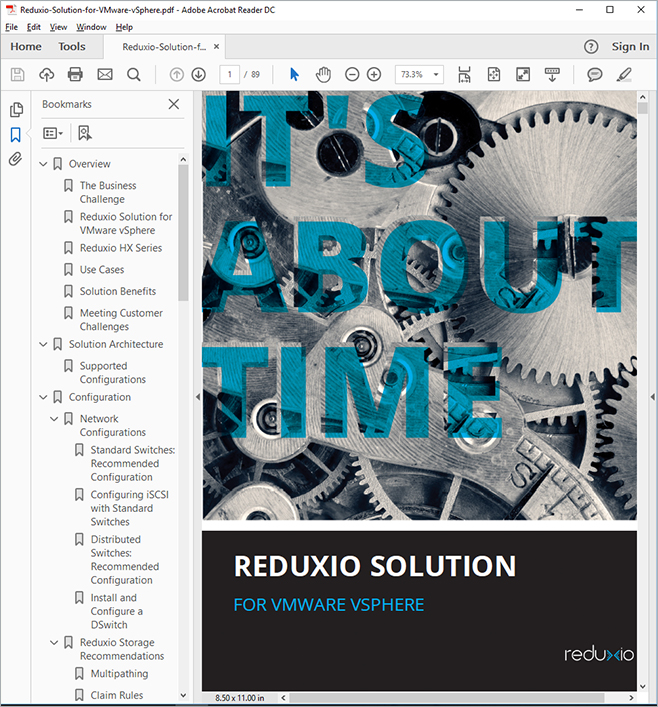
Task: Open the File menu
Action: (x=11, y=27)
